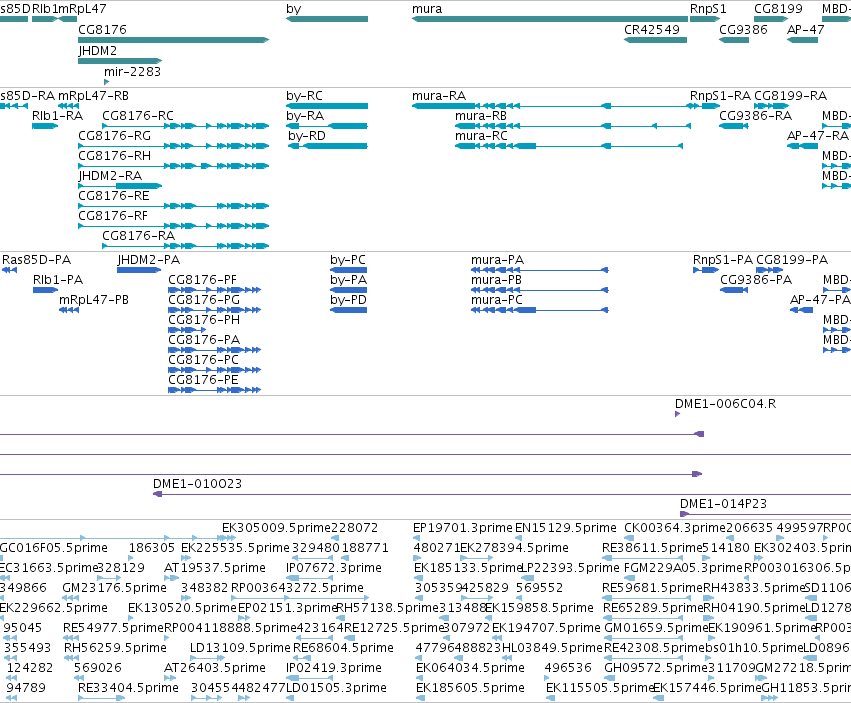Viewport: 851px width, 703px height.
Task: Select the CG8176-RE transcript label
Action: [x=114, y=196]
